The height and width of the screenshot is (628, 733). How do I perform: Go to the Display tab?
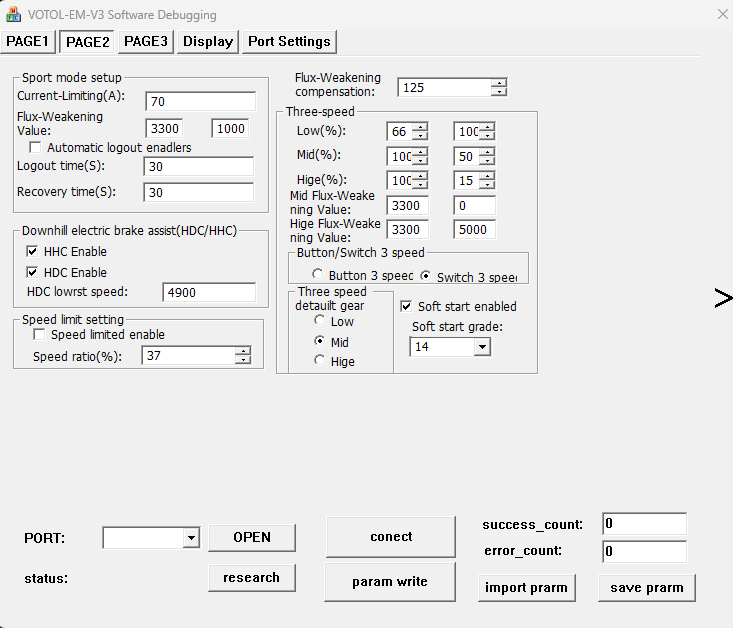pyautogui.click(x=208, y=41)
